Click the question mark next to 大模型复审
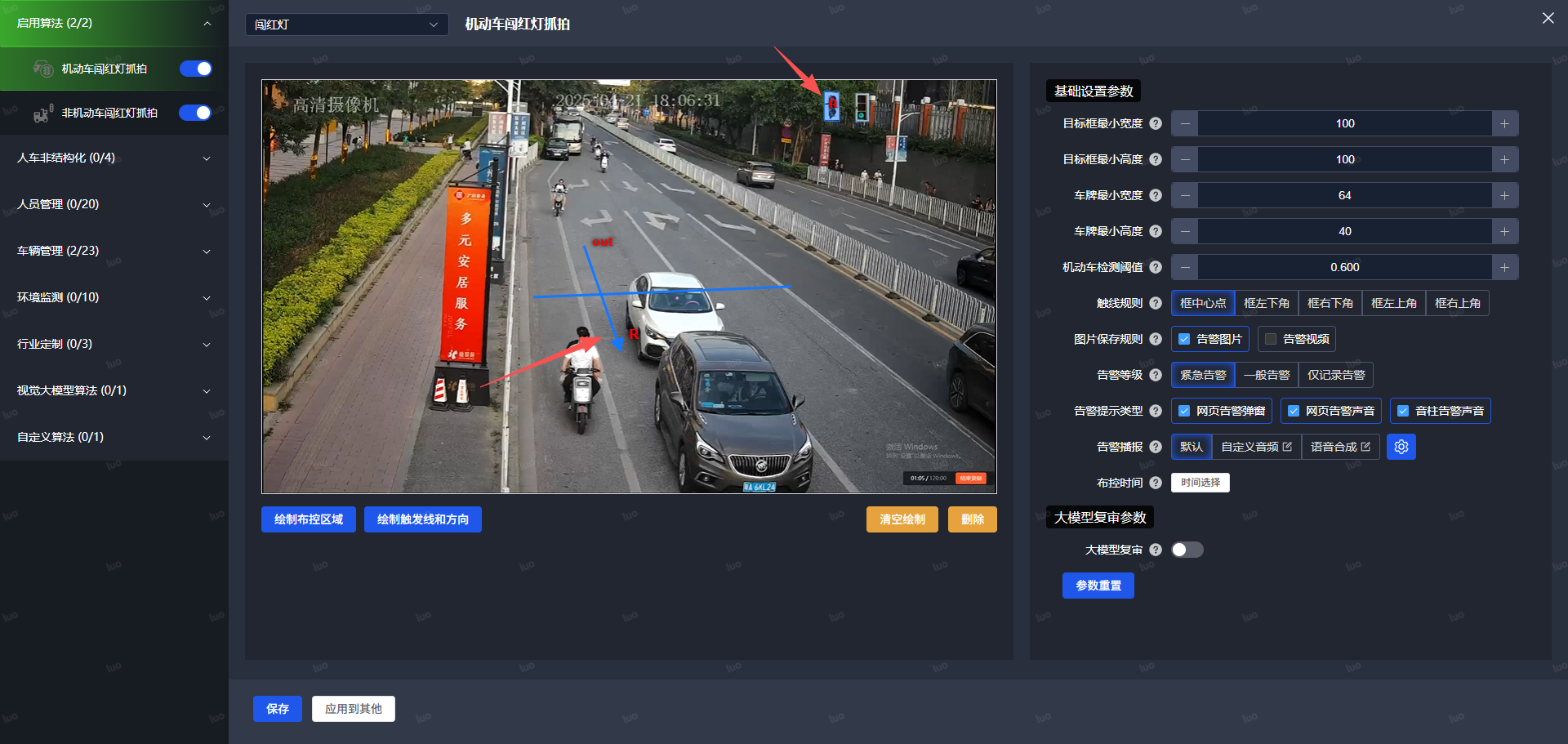This screenshot has width=1568, height=744. click(x=1156, y=550)
